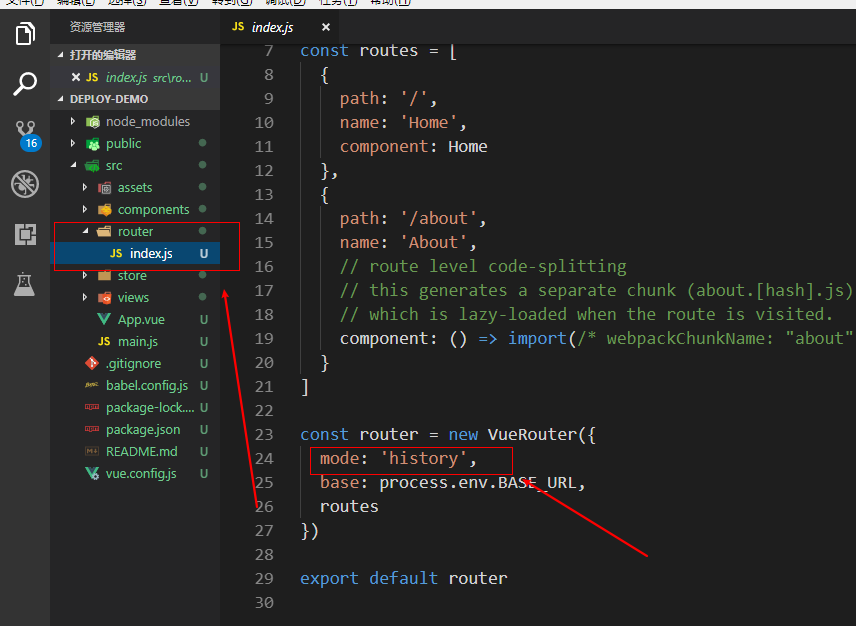Select the assets folder name

(135, 188)
